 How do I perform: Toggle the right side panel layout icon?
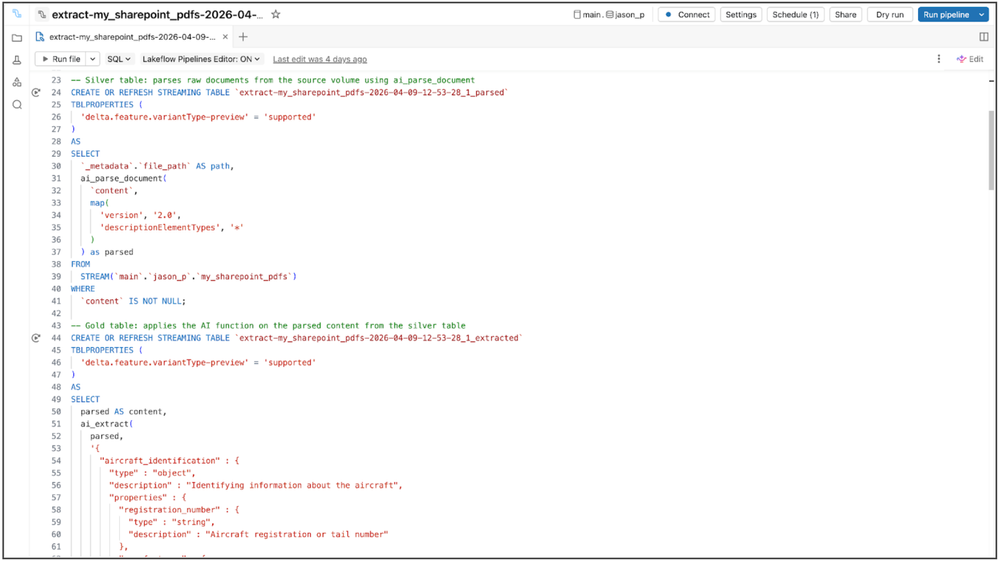pos(984,37)
